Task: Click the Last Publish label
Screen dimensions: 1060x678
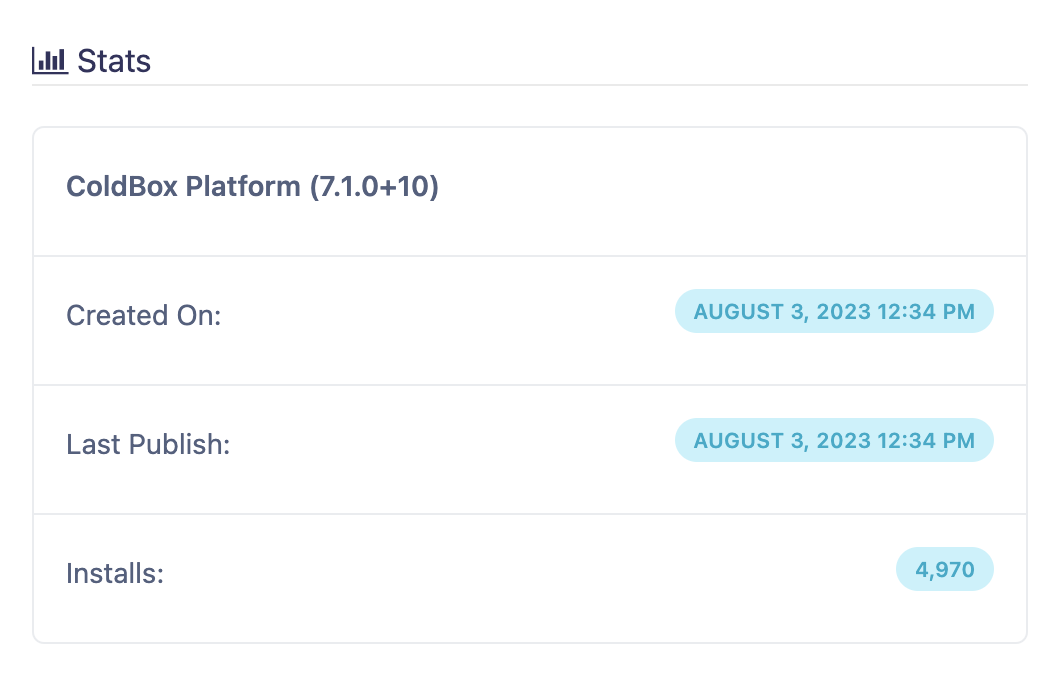Action: pos(148,444)
